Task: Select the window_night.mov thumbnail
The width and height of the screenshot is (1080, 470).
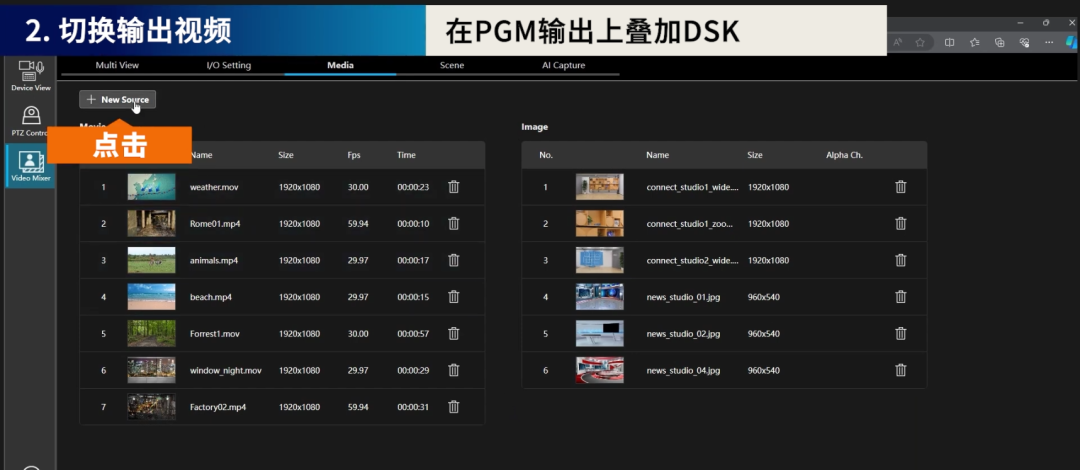Action: tap(152, 370)
